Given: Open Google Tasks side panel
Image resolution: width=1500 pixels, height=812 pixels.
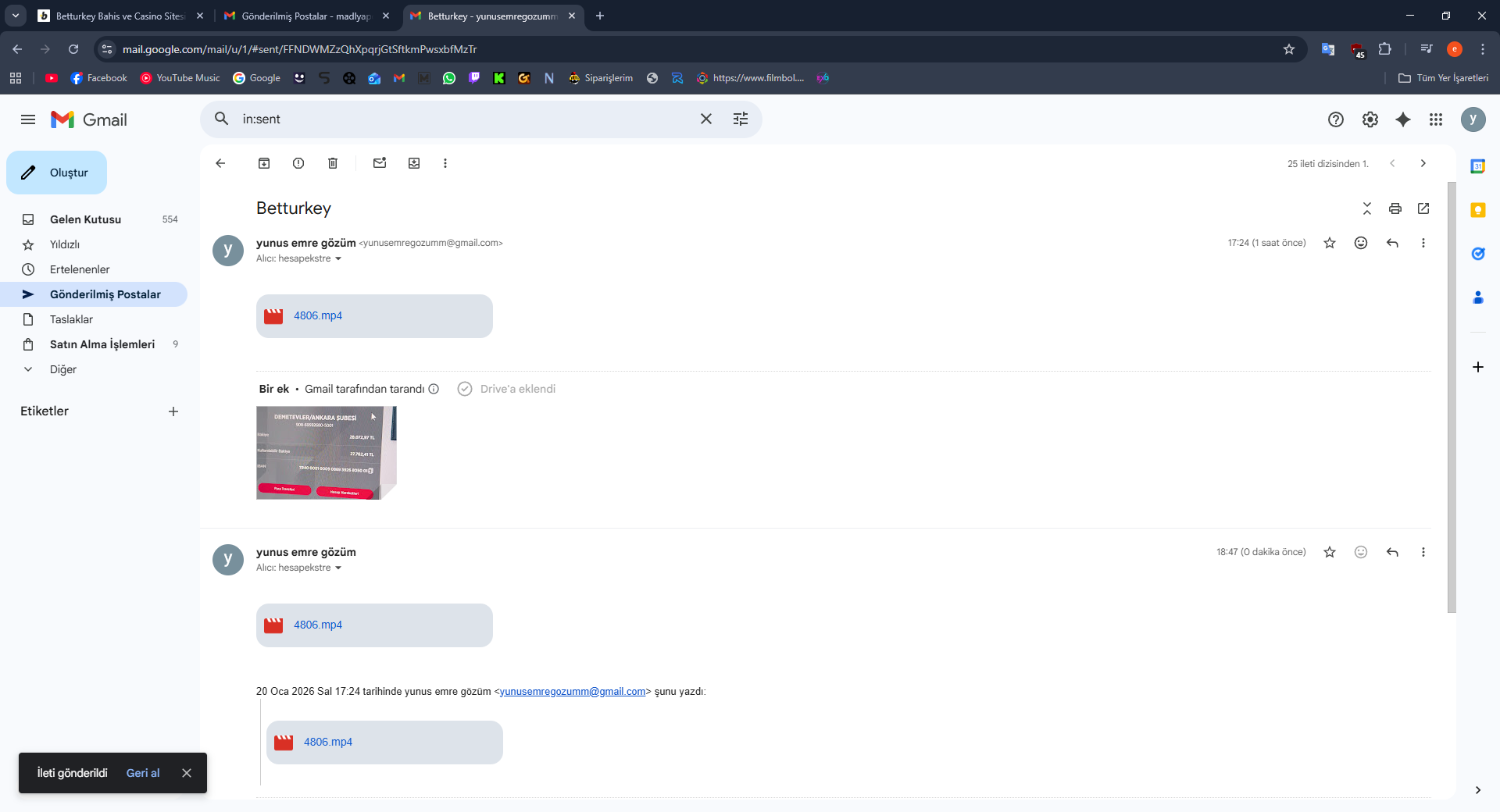Looking at the screenshot, I should [1478, 254].
